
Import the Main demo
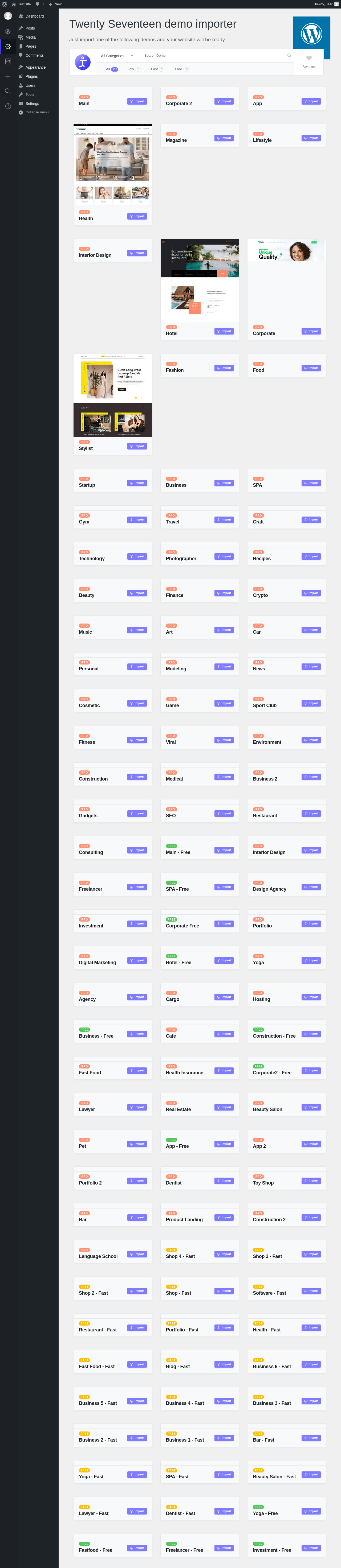[137, 101]
